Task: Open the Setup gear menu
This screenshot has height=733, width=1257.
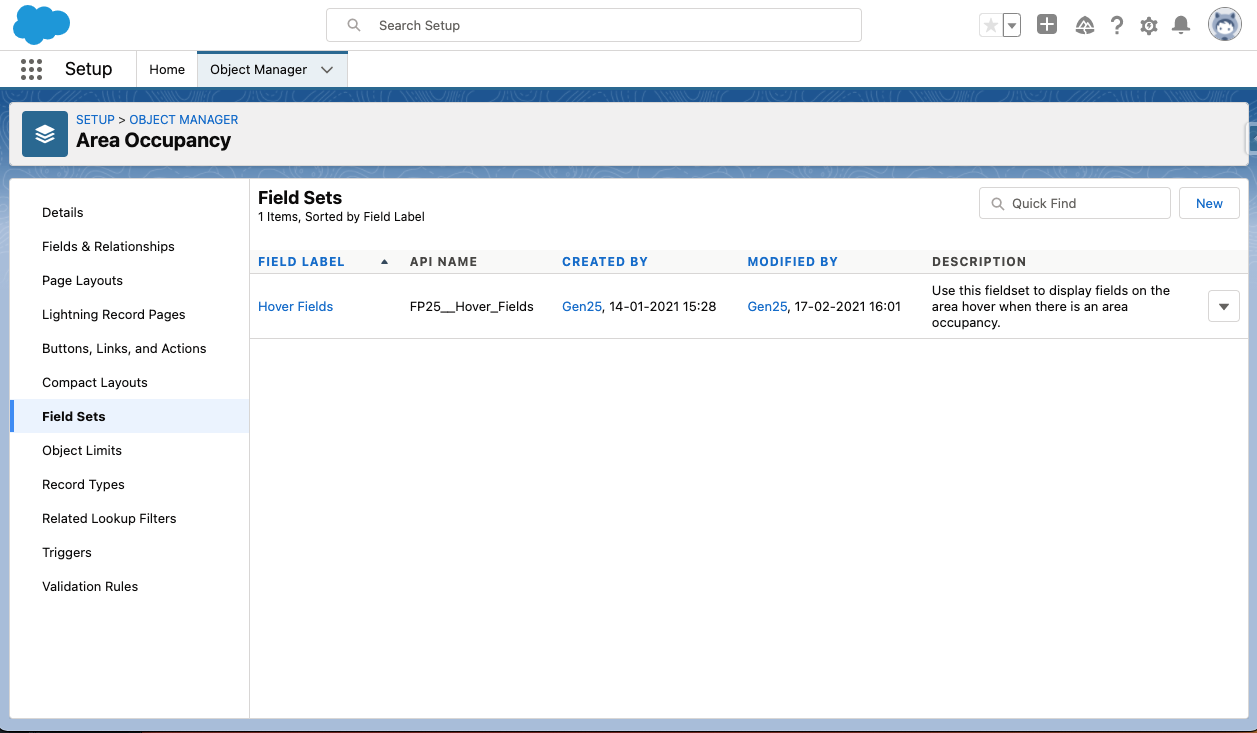Action: [1149, 26]
